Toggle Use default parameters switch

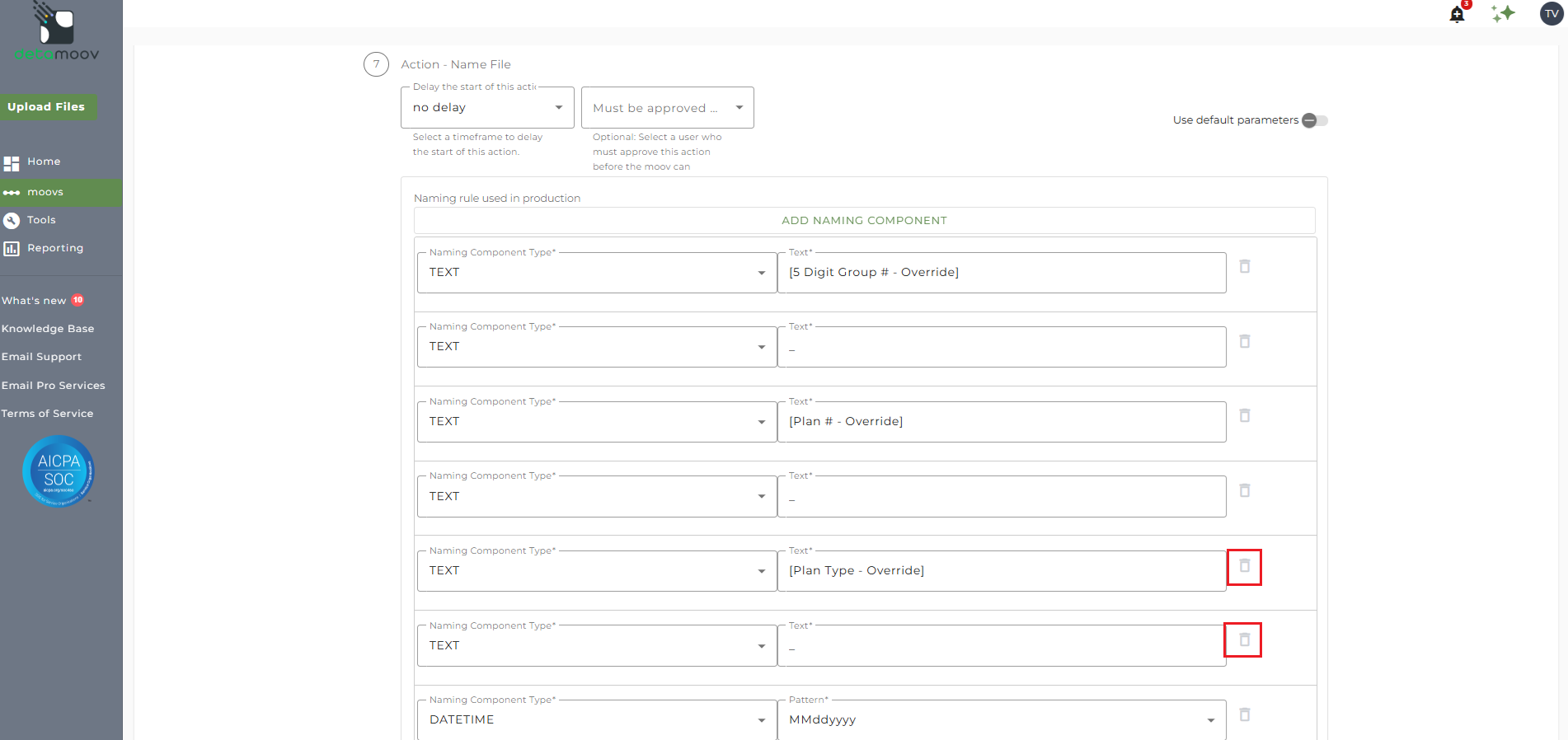click(x=1315, y=120)
